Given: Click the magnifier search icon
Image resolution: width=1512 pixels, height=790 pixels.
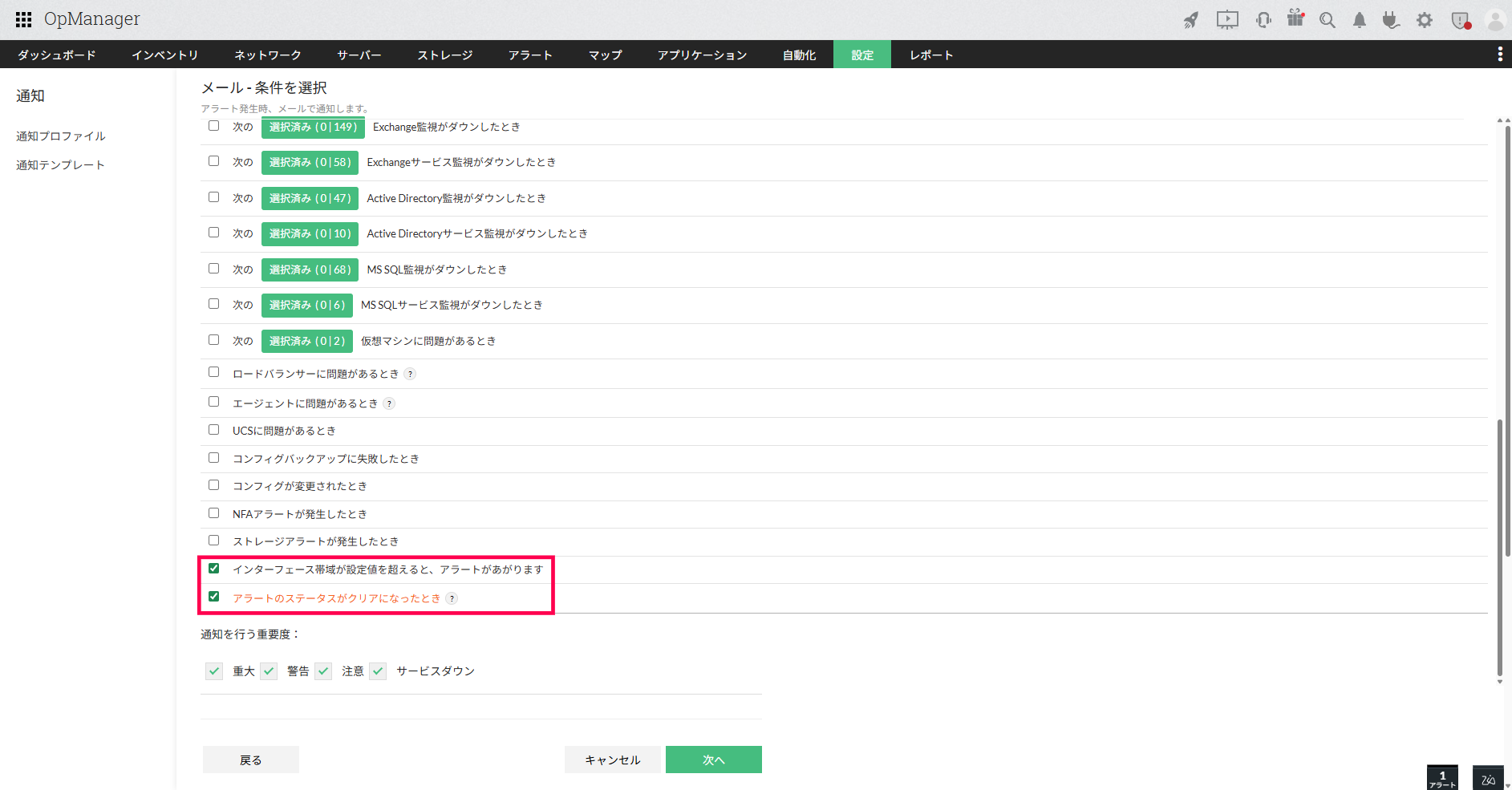Looking at the screenshot, I should point(1328,20).
